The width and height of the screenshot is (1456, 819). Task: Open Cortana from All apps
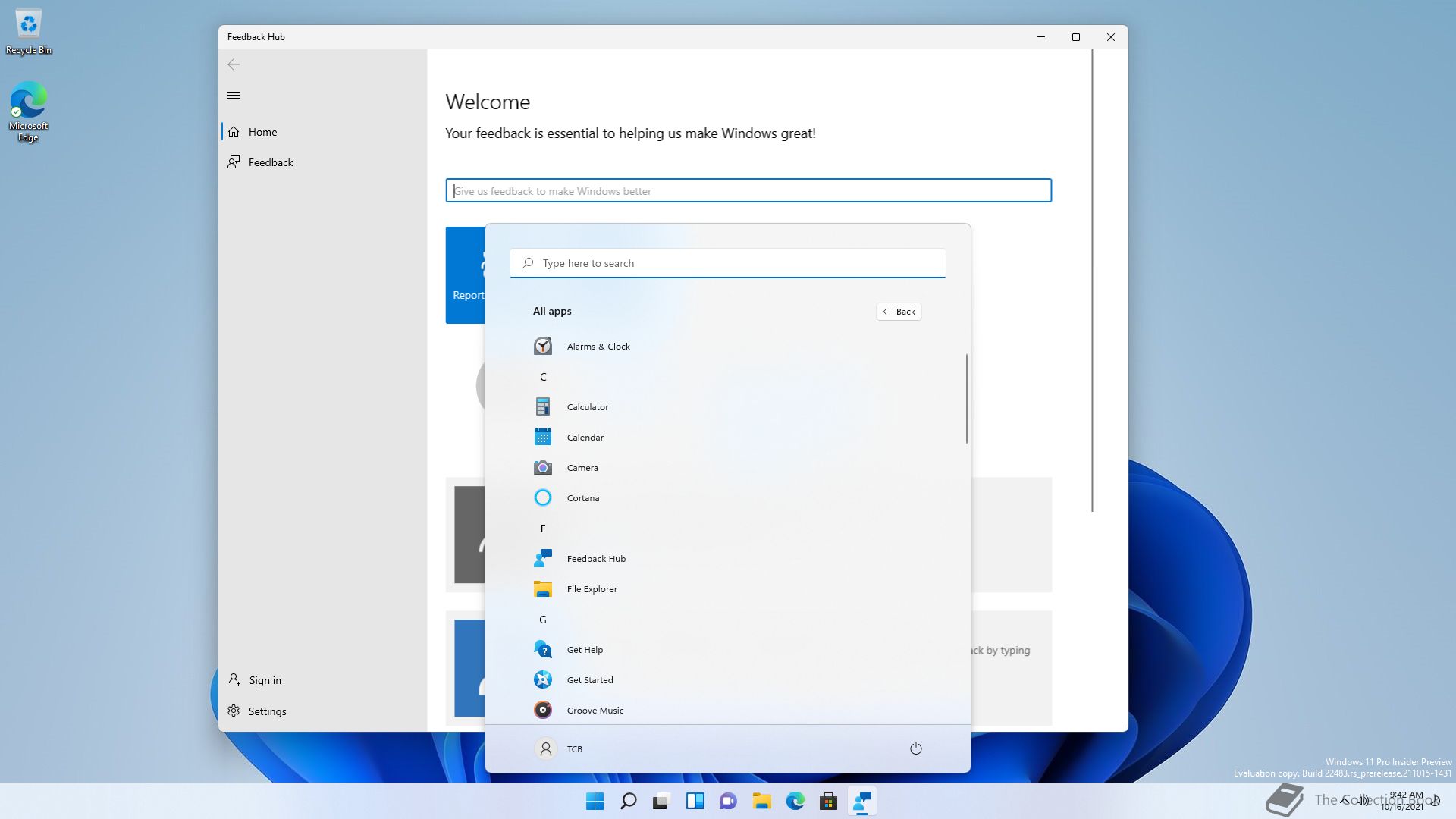point(726,498)
